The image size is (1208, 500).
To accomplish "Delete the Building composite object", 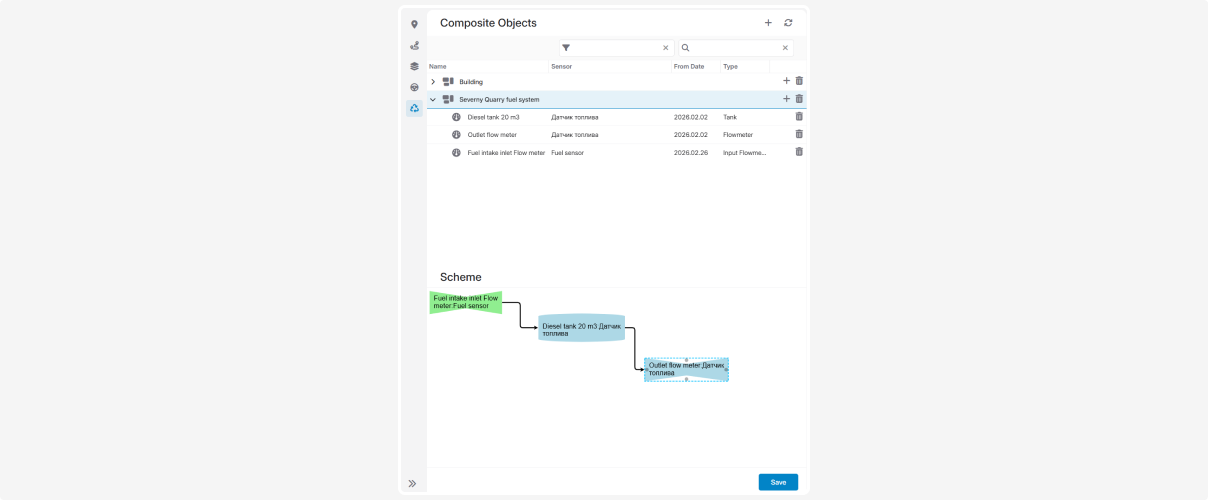I will coord(799,81).
